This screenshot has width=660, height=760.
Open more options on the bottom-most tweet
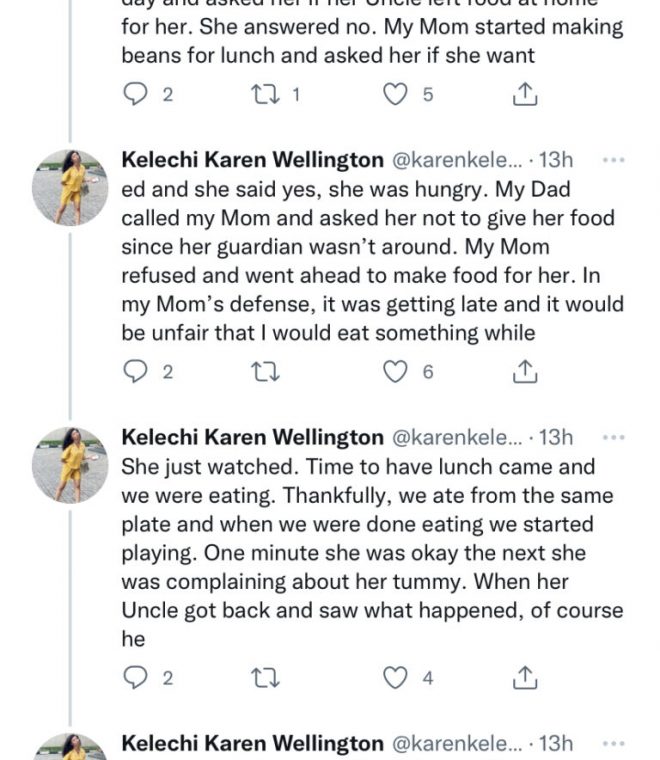tap(615, 743)
